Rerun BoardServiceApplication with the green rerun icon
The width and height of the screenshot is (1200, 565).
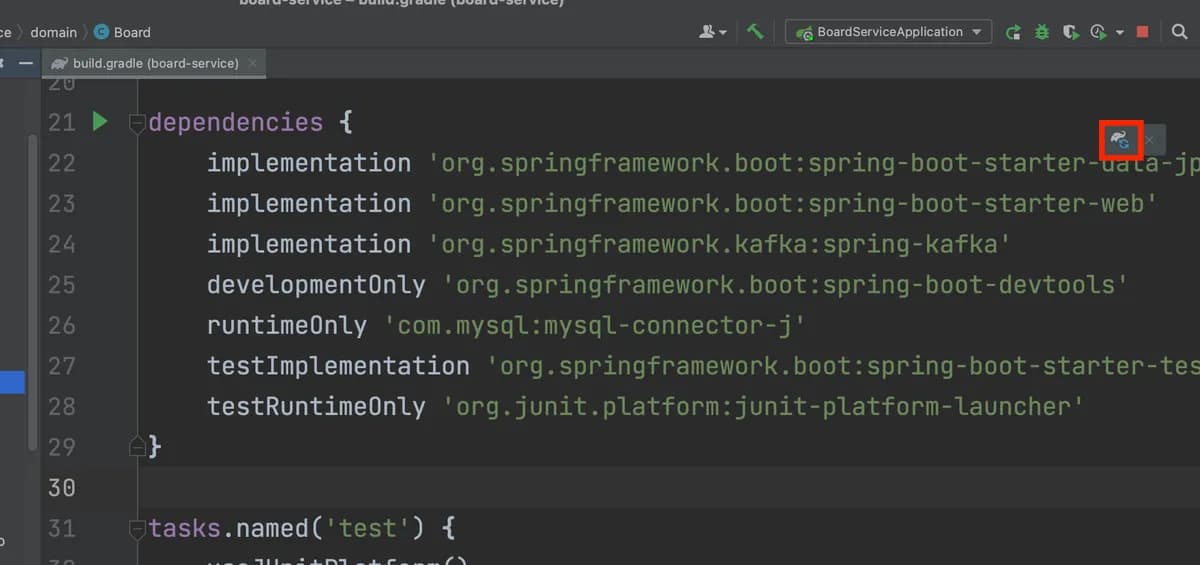pos(1013,32)
